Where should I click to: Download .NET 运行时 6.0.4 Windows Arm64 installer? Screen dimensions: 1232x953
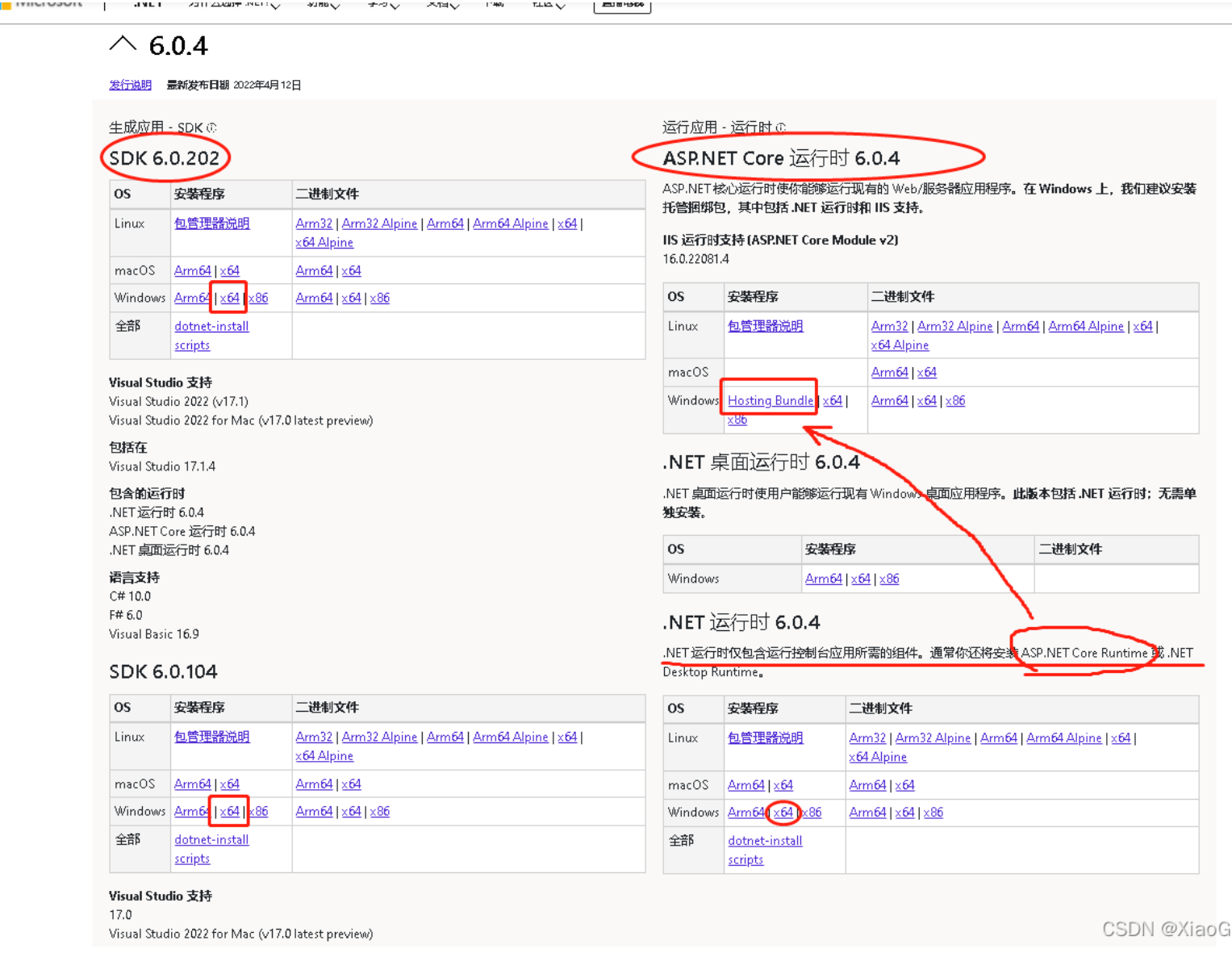pos(746,813)
